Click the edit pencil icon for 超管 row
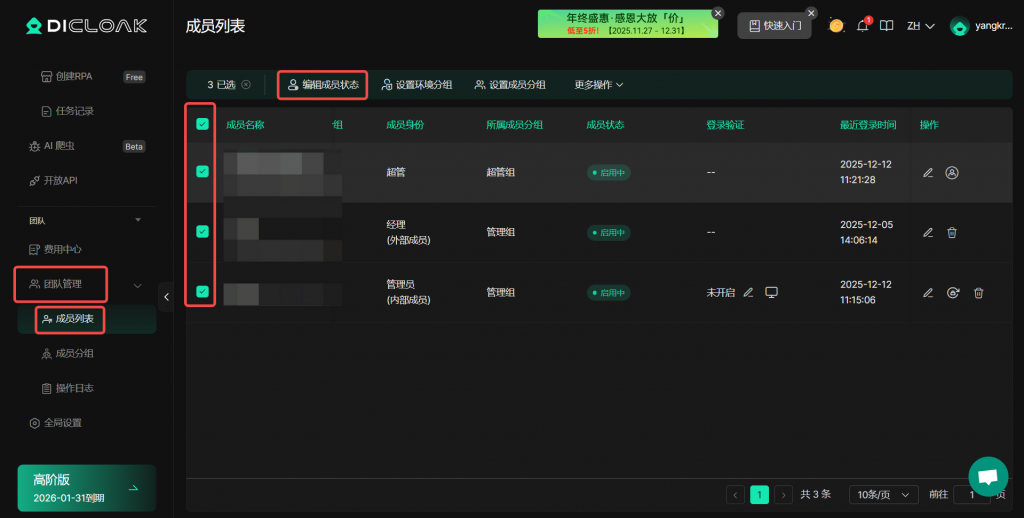Viewport: 1024px width, 518px height. (x=928, y=173)
